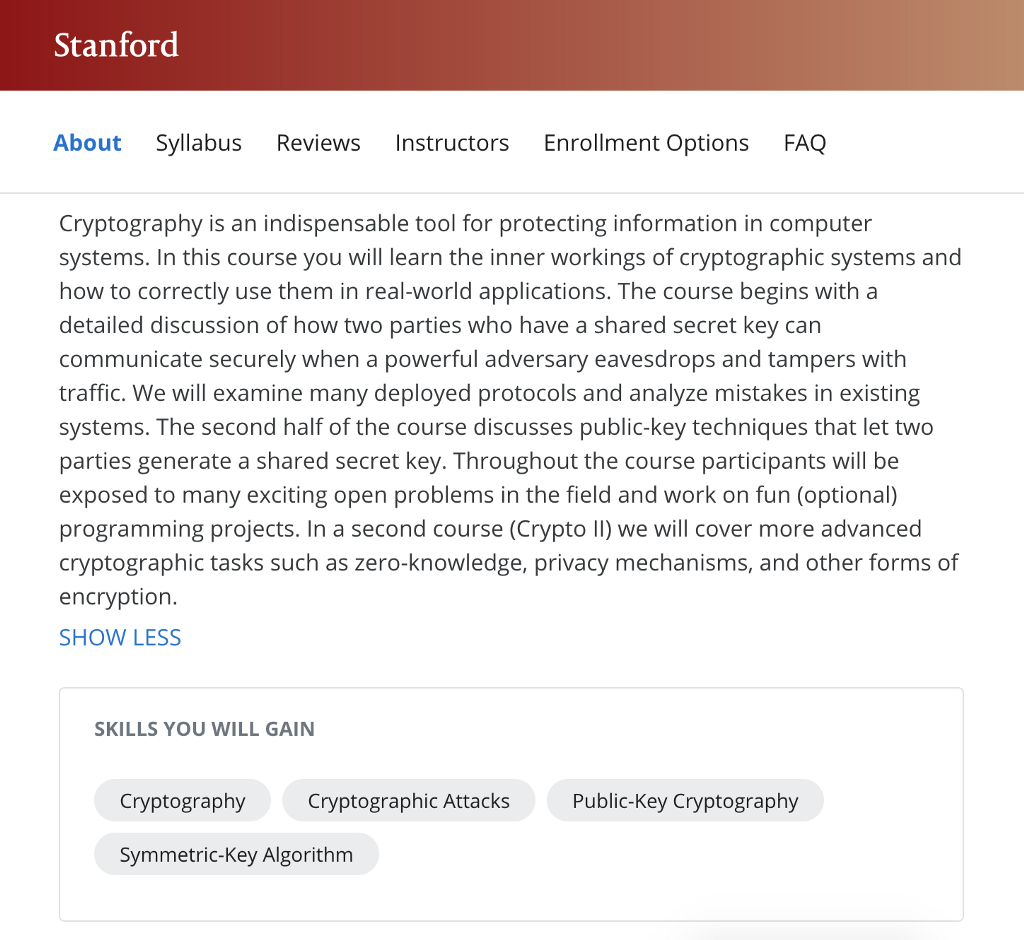1024x940 pixels.
Task: Select the Instructors tab
Action: point(452,143)
